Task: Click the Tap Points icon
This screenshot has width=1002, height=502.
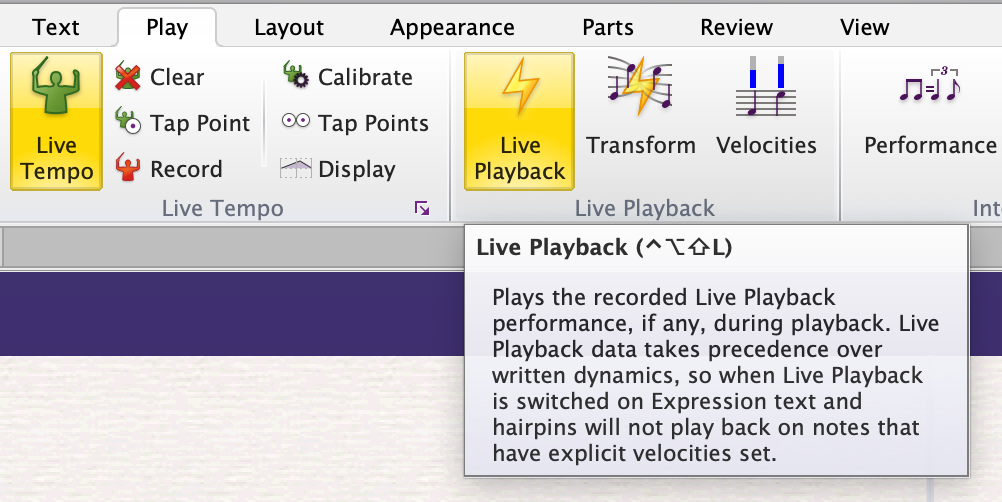Action: click(296, 123)
